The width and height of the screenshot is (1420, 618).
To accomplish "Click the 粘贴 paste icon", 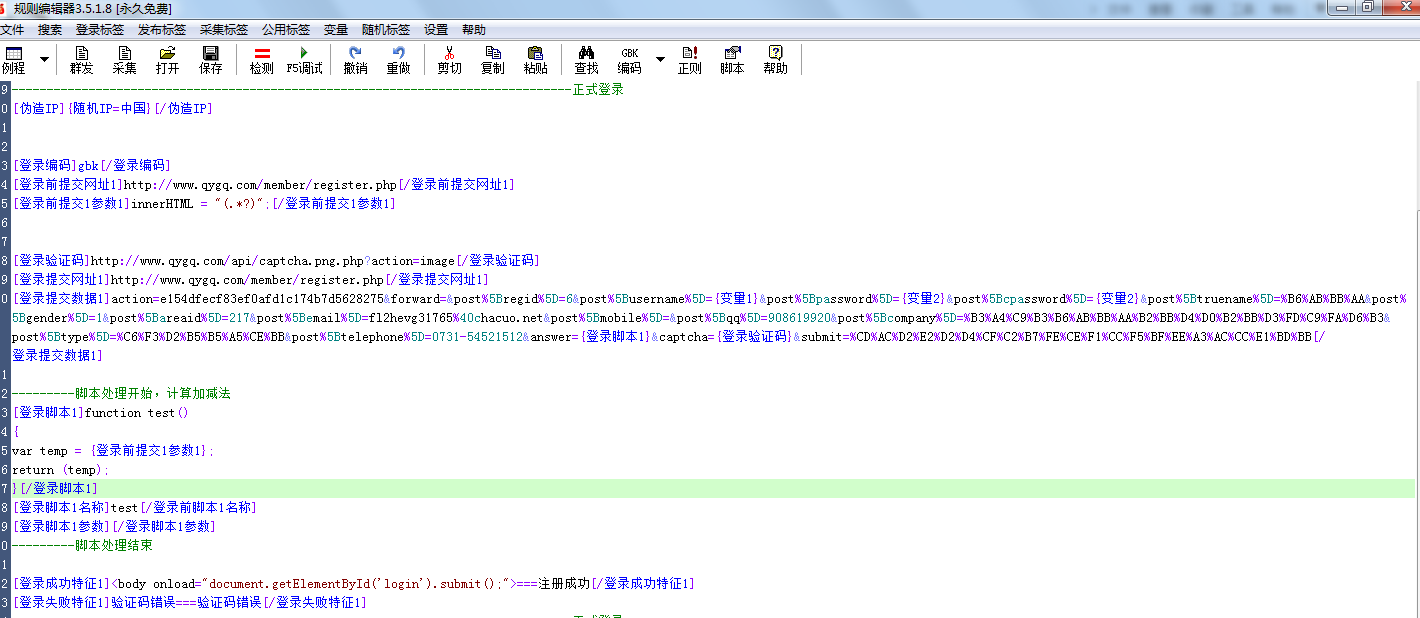I will pos(535,59).
